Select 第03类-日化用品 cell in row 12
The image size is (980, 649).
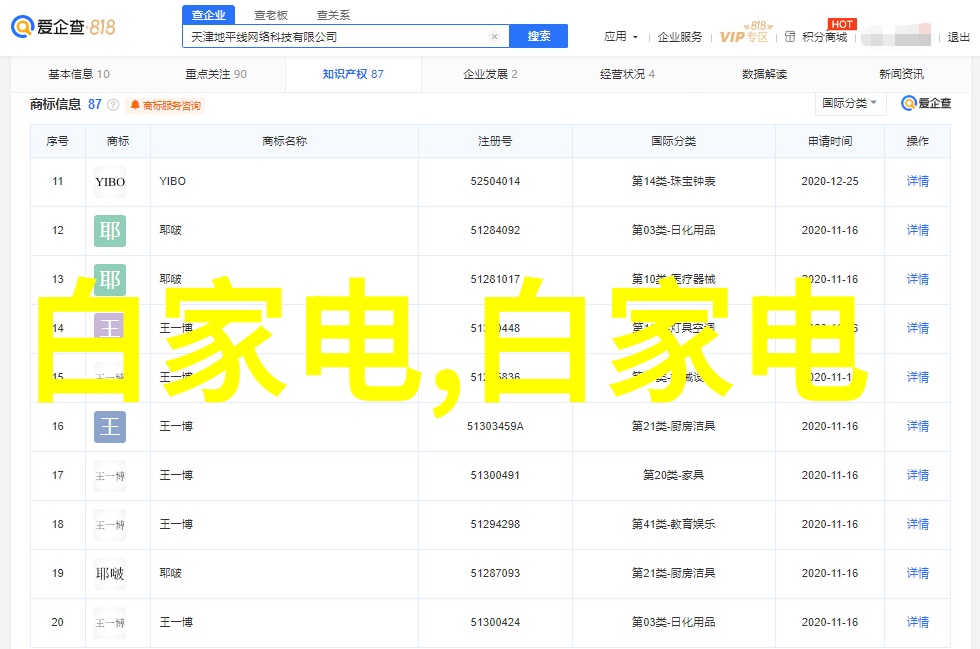(x=674, y=230)
